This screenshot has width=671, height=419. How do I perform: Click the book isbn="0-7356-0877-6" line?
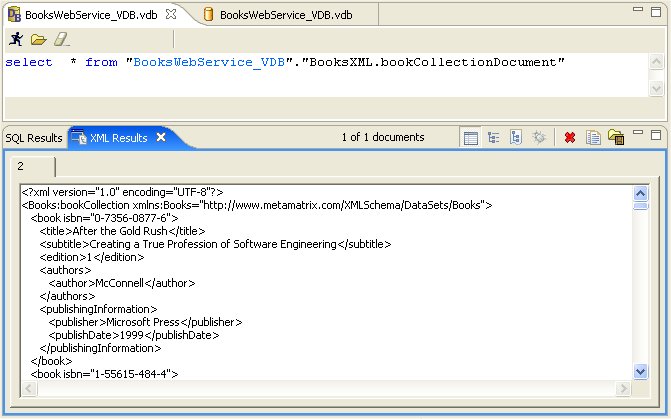(x=104, y=218)
